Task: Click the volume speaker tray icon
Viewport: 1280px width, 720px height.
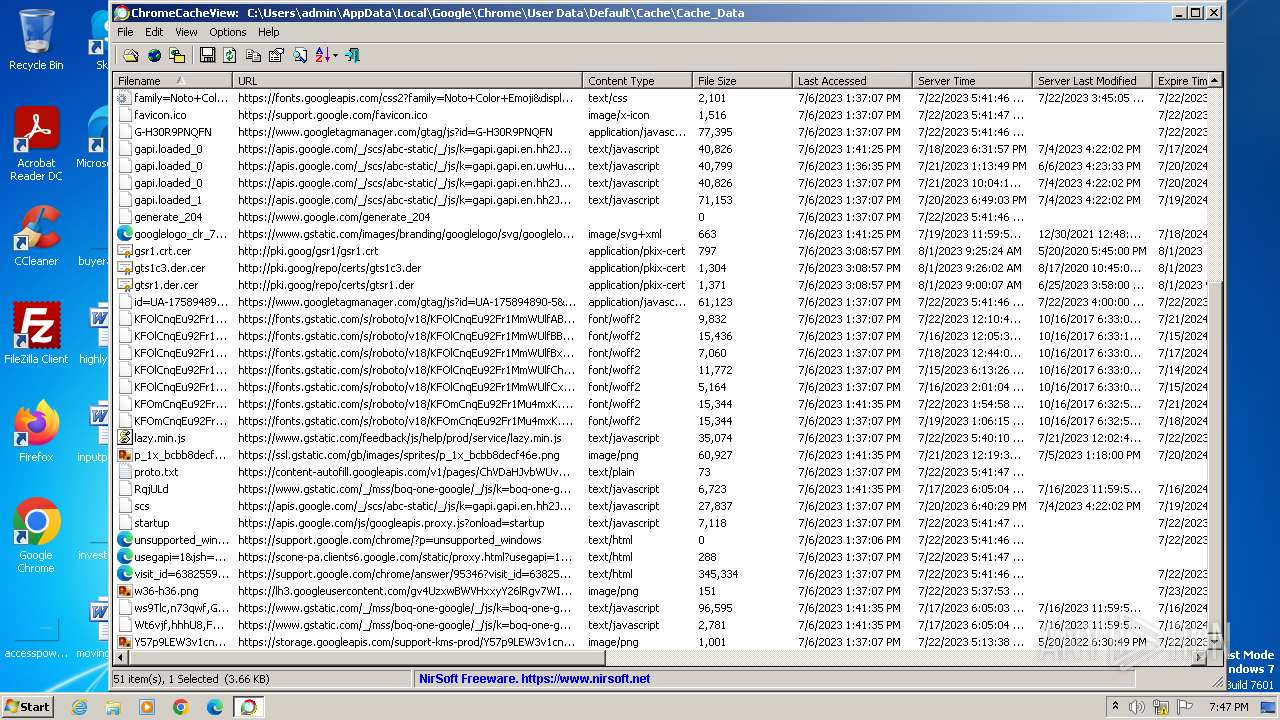Action: [1137, 707]
